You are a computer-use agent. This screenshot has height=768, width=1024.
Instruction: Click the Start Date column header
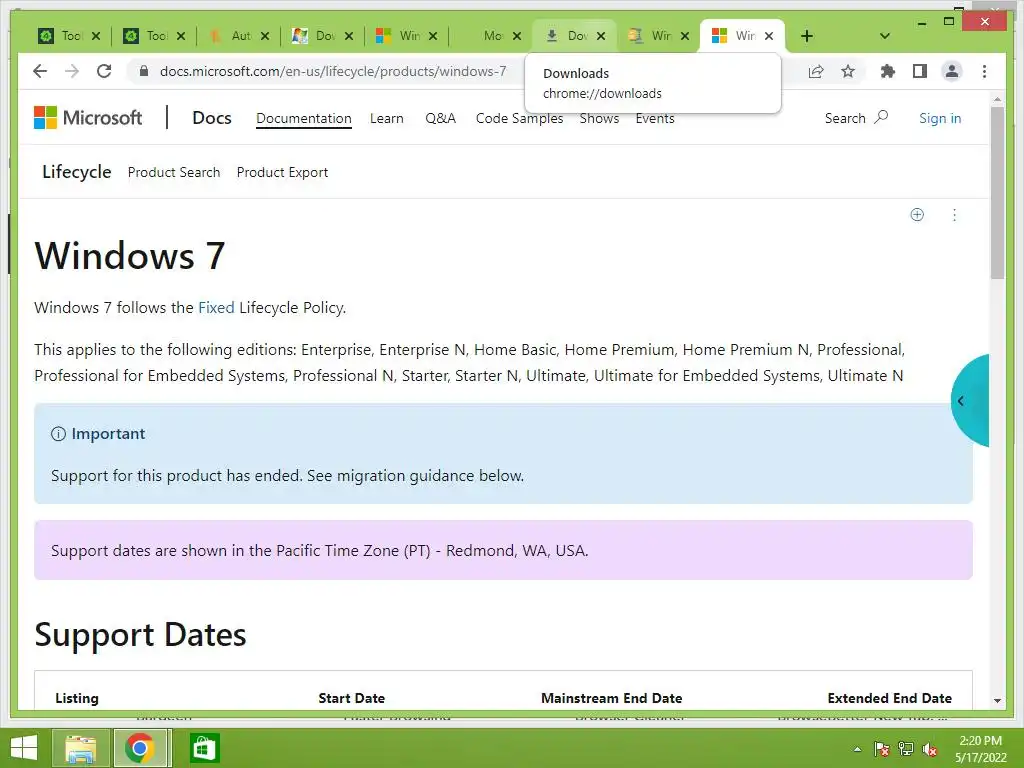351,698
